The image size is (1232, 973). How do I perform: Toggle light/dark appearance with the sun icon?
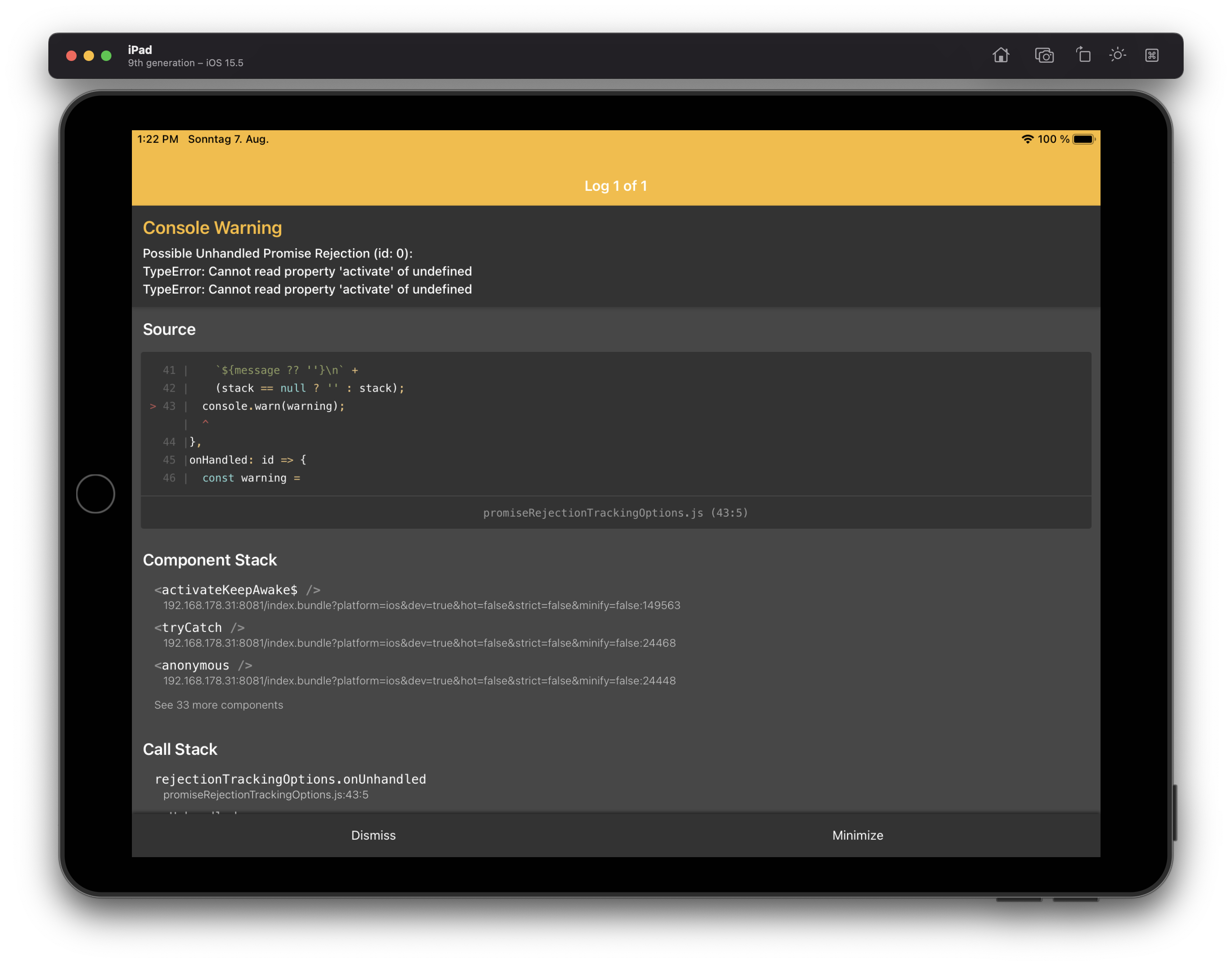(x=1118, y=55)
